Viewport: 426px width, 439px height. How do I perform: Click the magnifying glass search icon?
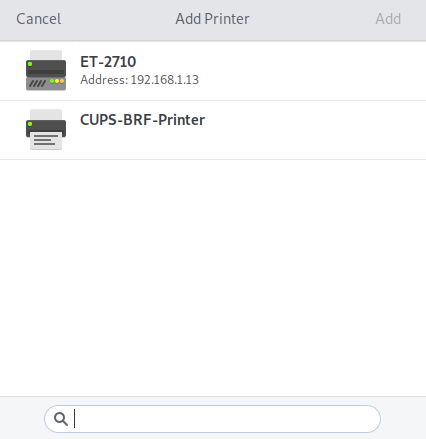tap(61, 419)
